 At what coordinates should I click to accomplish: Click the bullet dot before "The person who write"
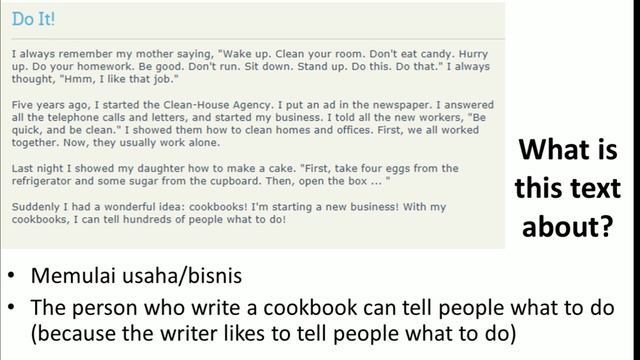[x=11, y=307]
